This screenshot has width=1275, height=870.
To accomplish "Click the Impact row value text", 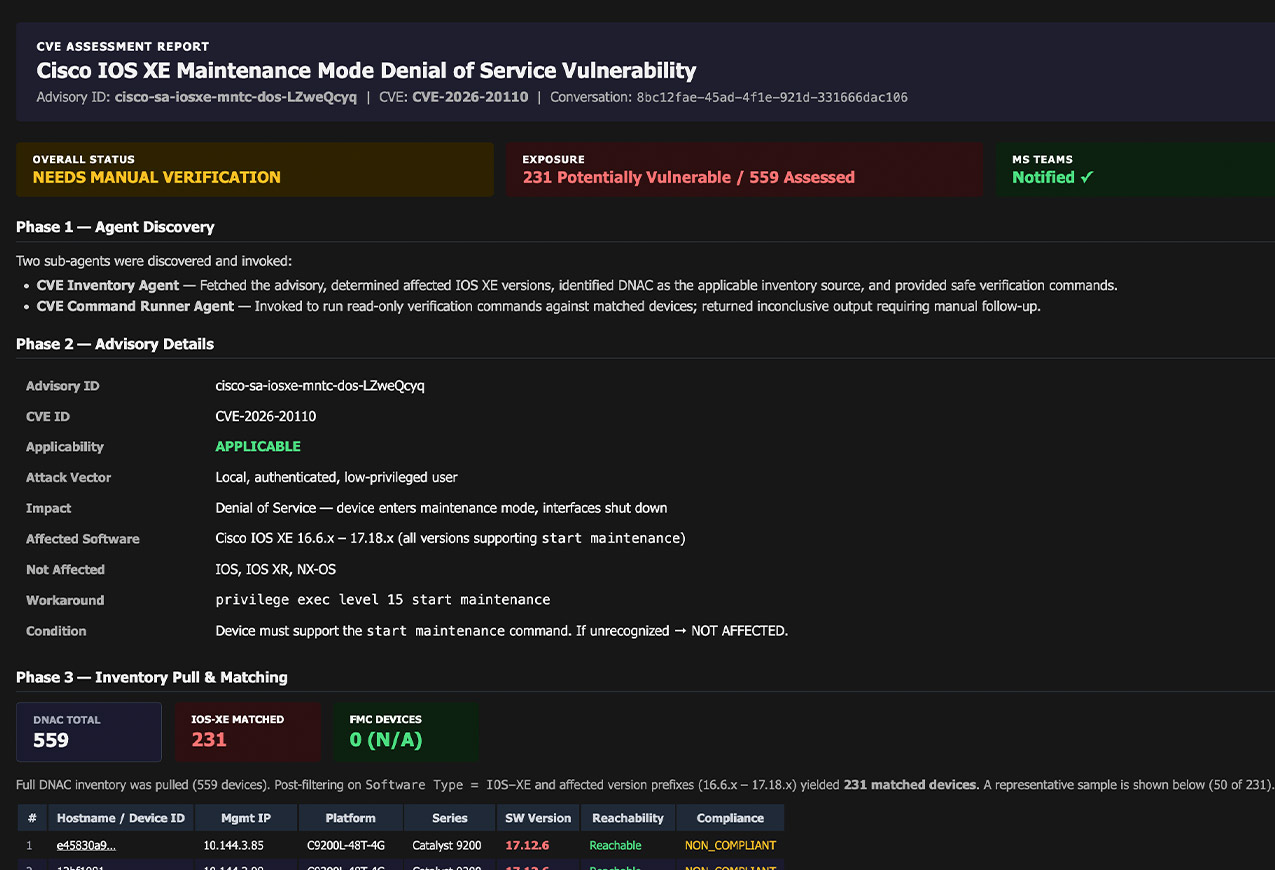I will [442, 508].
